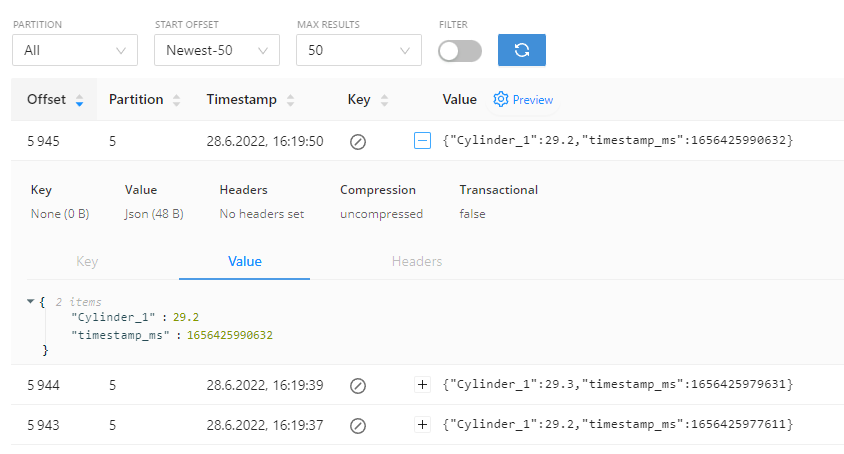This screenshot has width=844, height=454.
Task: Click timestamp 28.6.2022, 16:19:37 cell
Action: [265, 425]
